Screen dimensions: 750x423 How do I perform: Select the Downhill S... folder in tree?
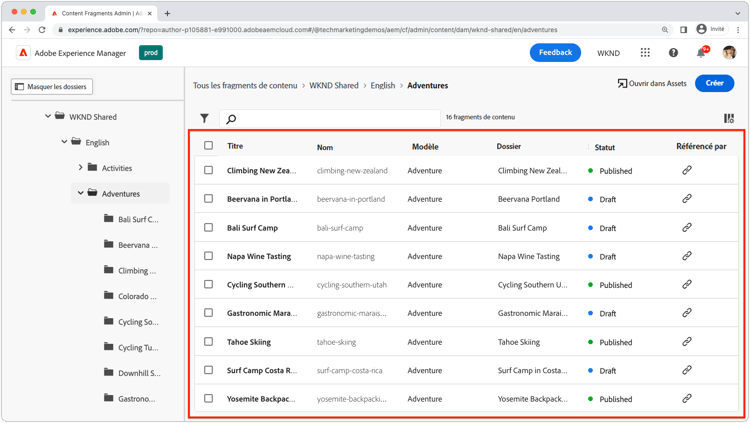[132, 373]
